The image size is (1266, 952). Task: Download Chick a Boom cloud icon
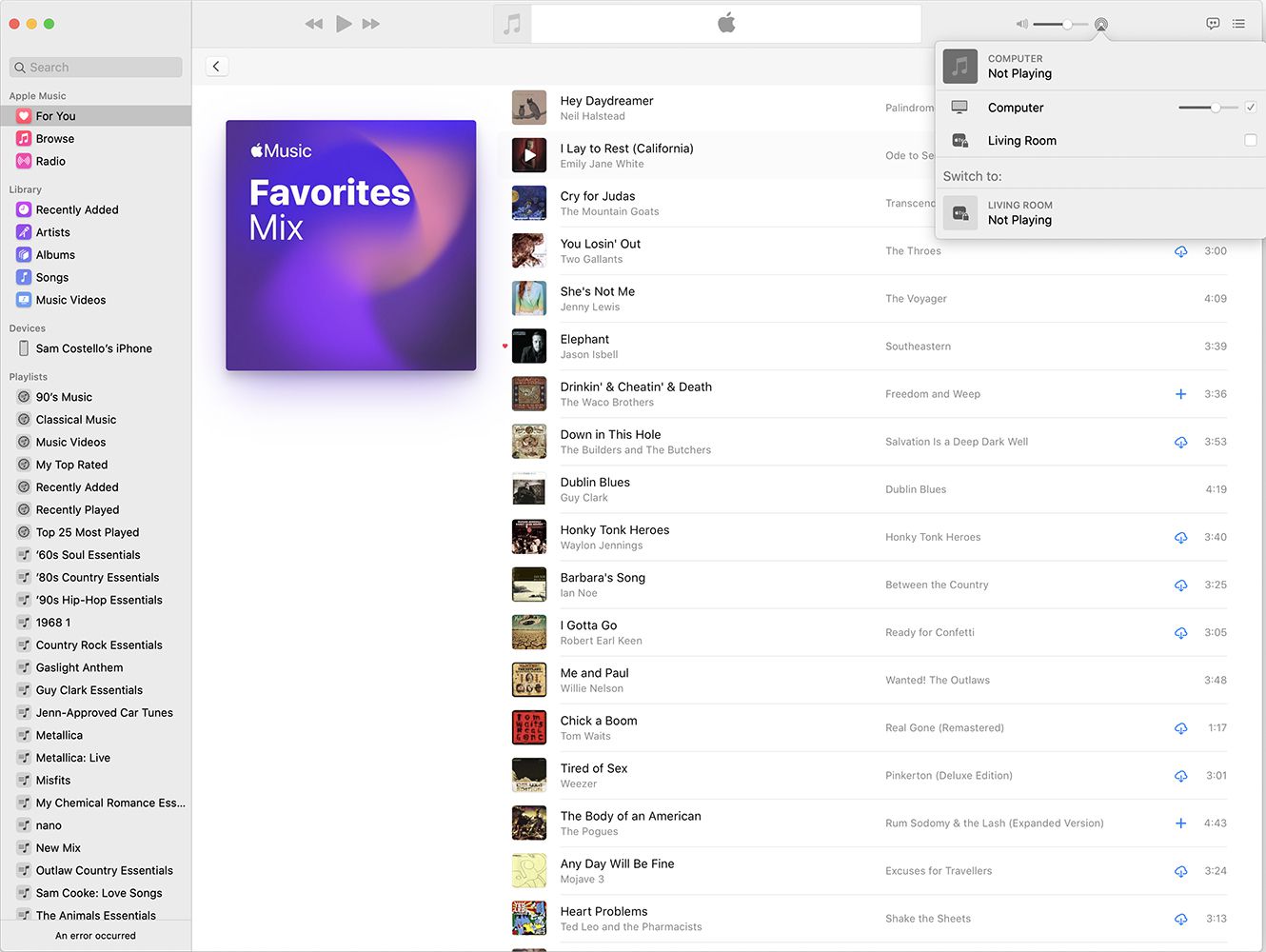pos(1180,728)
